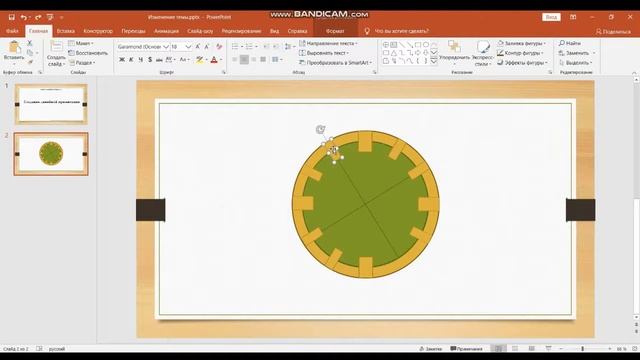Viewport: 640px width, 360px height.
Task: Click the Поделиться (Share) button
Action: click(x=613, y=31)
